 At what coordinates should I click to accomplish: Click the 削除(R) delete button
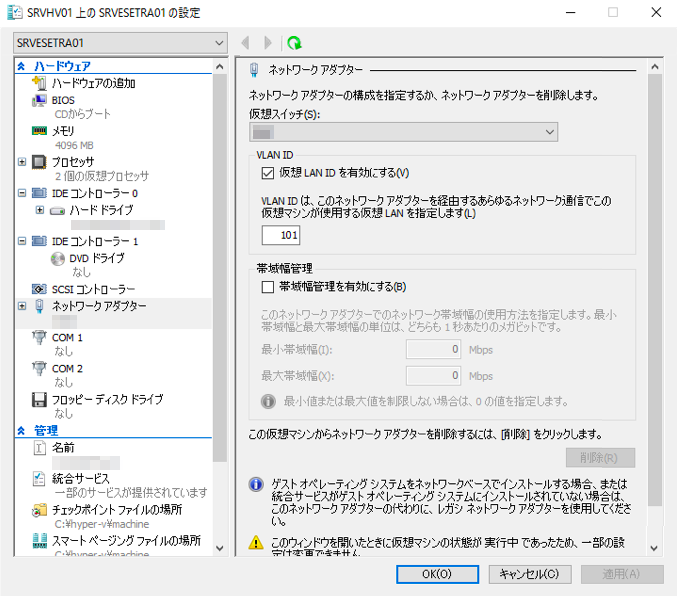click(600, 458)
